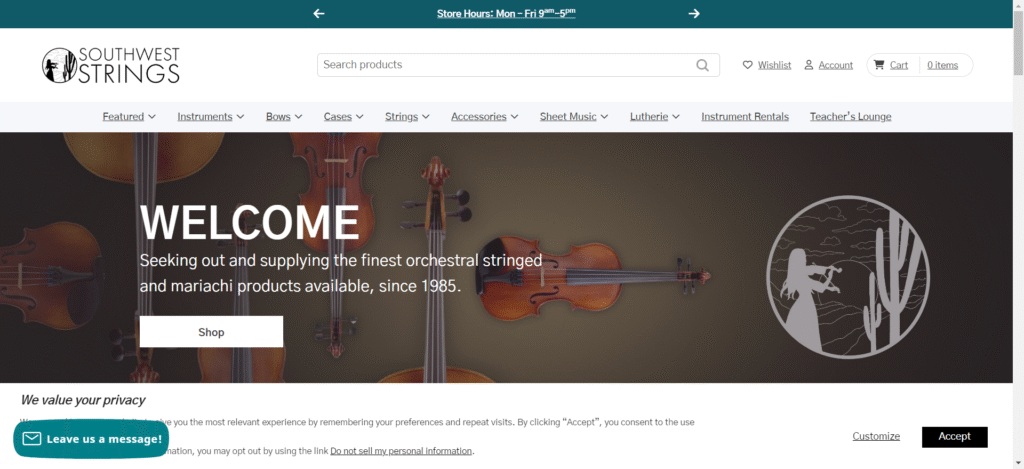Viewport: 1024px width, 469px height.
Task: Click the Account person icon
Action: [809, 65]
